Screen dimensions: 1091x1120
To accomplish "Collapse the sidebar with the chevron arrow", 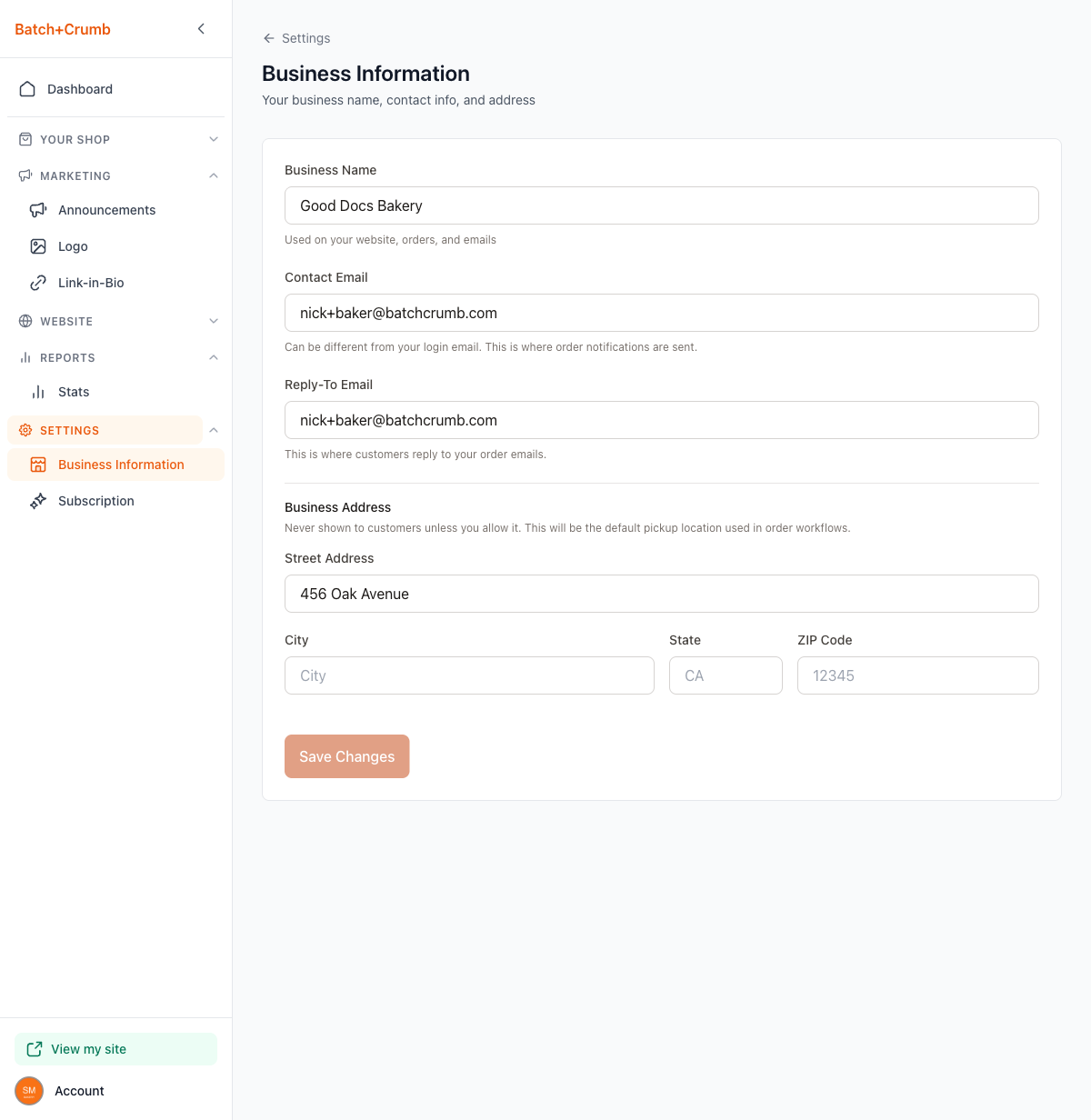I will pyautogui.click(x=201, y=29).
